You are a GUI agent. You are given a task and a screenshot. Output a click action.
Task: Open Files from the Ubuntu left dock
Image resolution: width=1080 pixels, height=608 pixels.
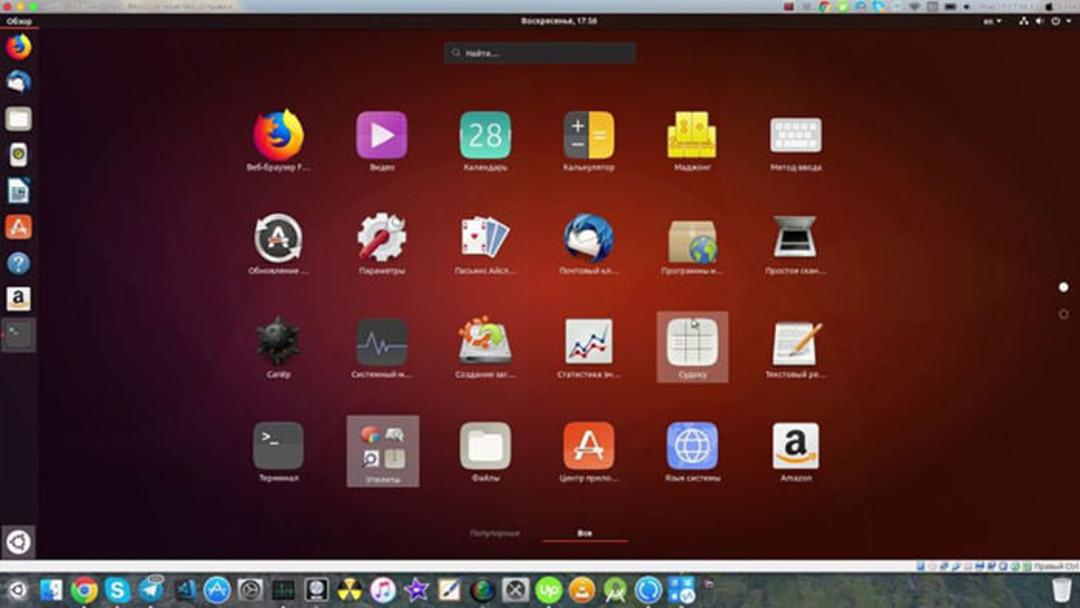coord(19,118)
